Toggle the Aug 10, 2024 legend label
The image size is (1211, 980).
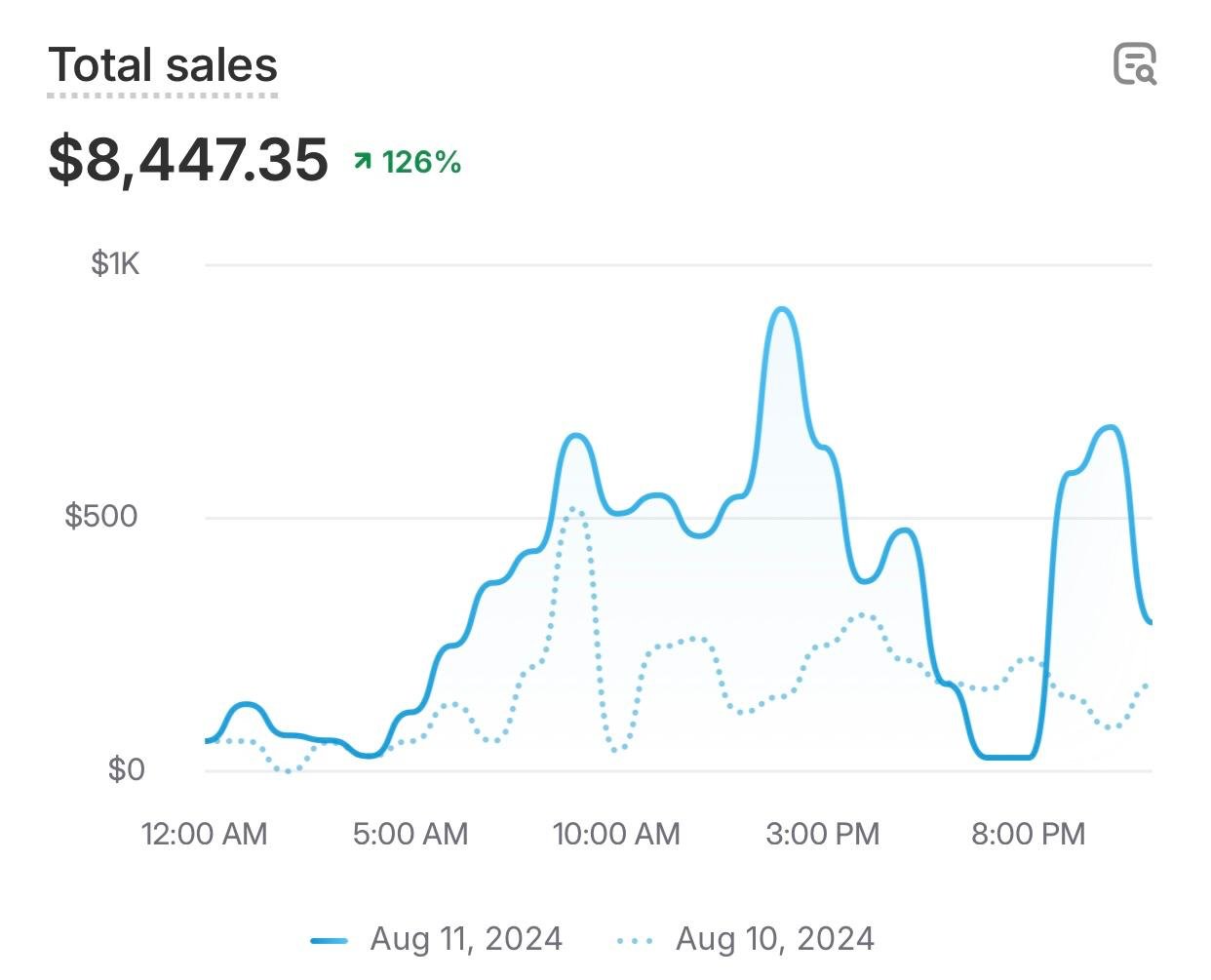click(x=775, y=939)
